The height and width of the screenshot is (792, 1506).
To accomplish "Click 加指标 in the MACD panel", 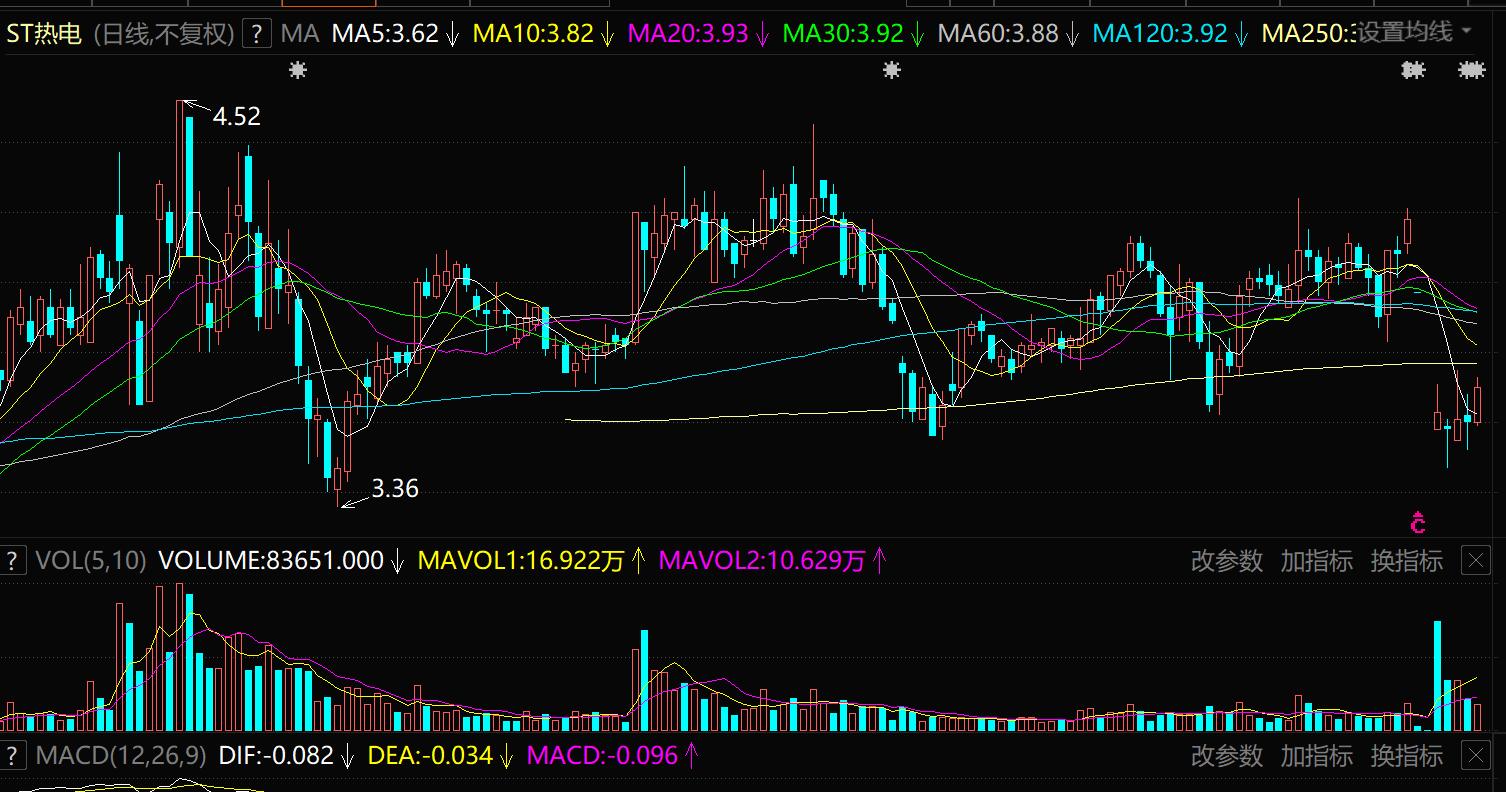I will 1316,755.
